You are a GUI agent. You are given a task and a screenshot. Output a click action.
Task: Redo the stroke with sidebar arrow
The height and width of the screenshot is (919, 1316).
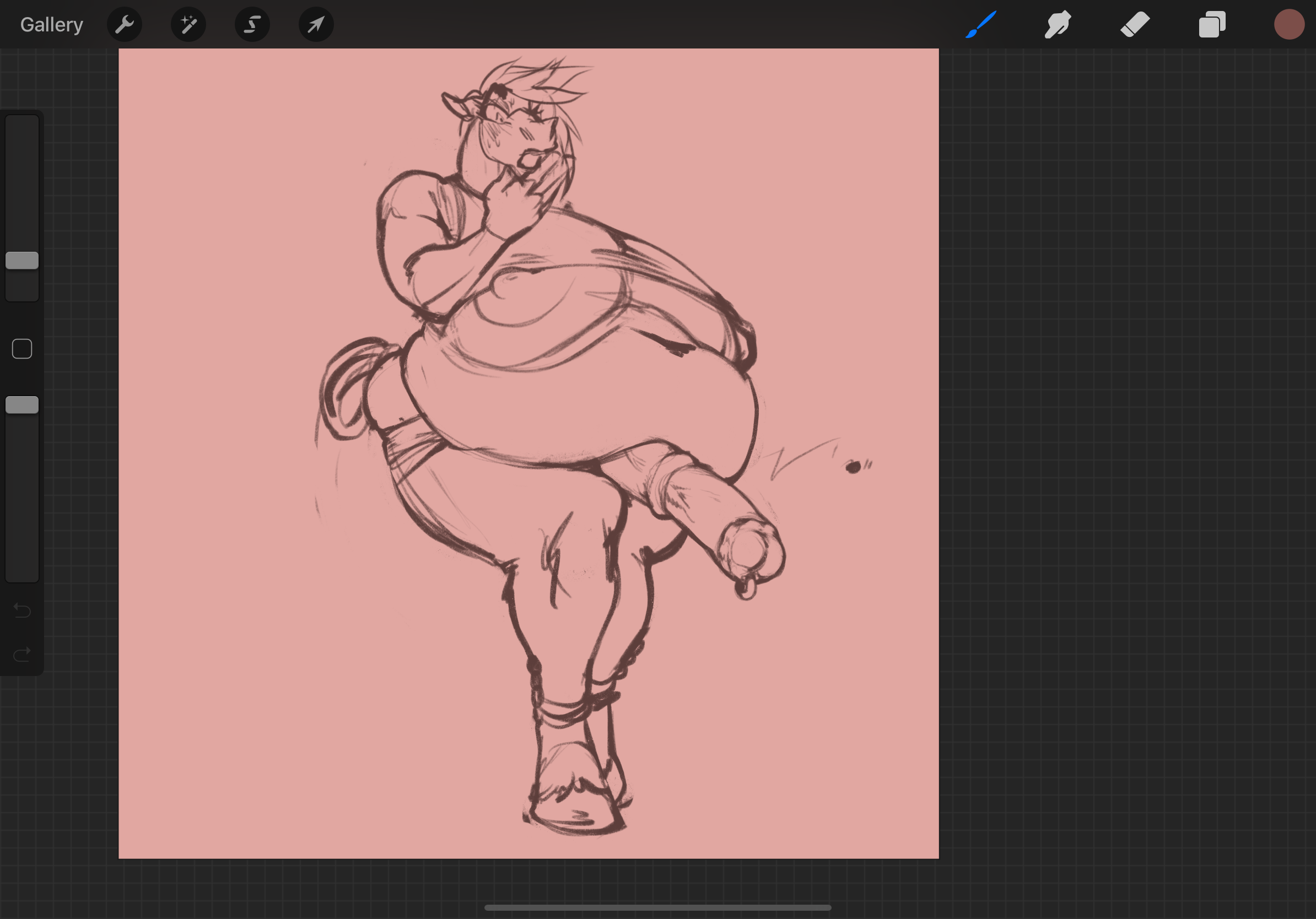pyautogui.click(x=22, y=654)
